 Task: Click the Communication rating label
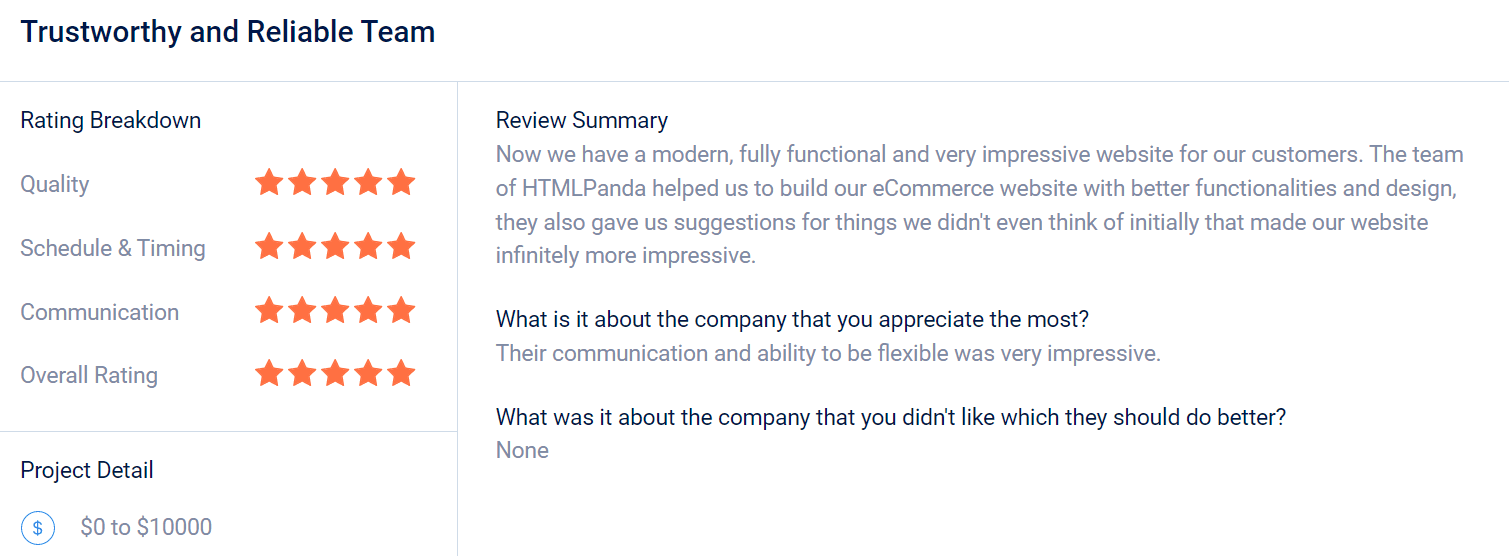coord(100,312)
